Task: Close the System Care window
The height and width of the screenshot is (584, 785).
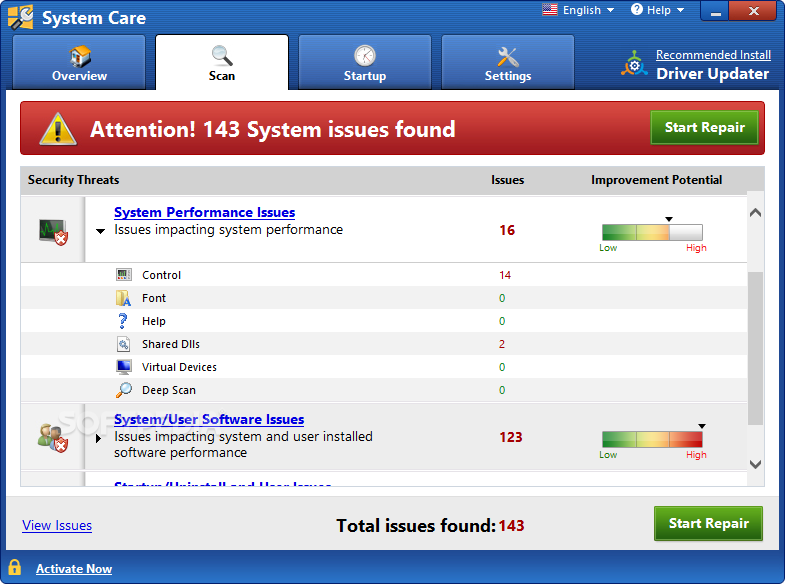Action: [x=754, y=11]
